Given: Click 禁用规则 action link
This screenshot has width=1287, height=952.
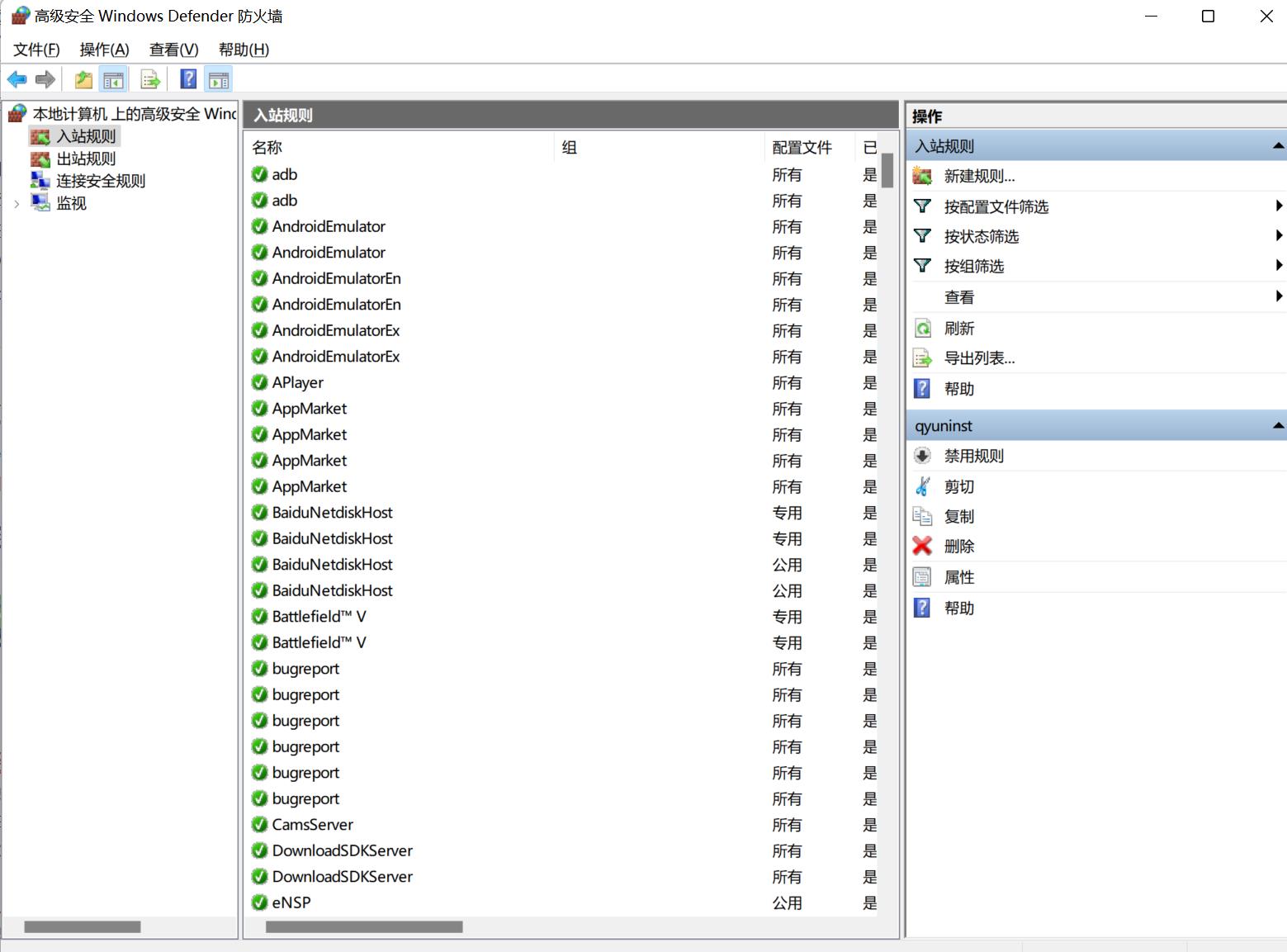Looking at the screenshot, I should tap(974, 456).
